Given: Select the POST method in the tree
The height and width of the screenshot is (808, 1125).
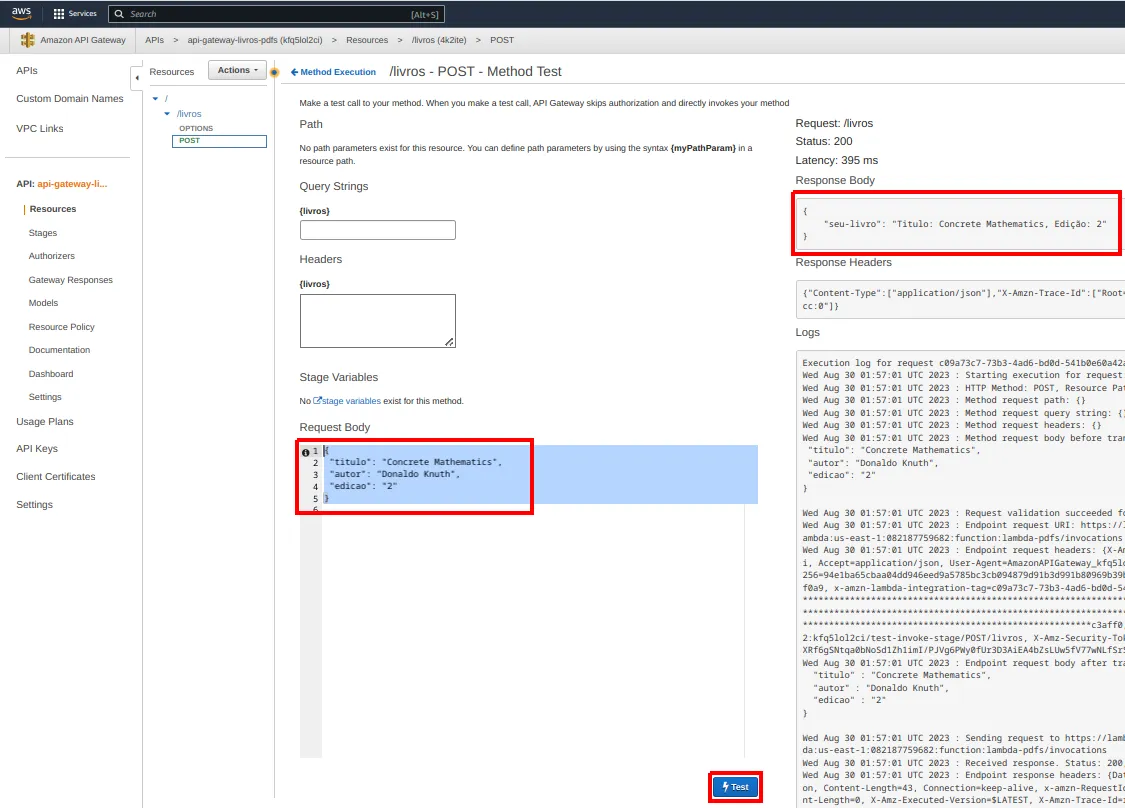Looking at the screenshot, I should tap(219, 141).
